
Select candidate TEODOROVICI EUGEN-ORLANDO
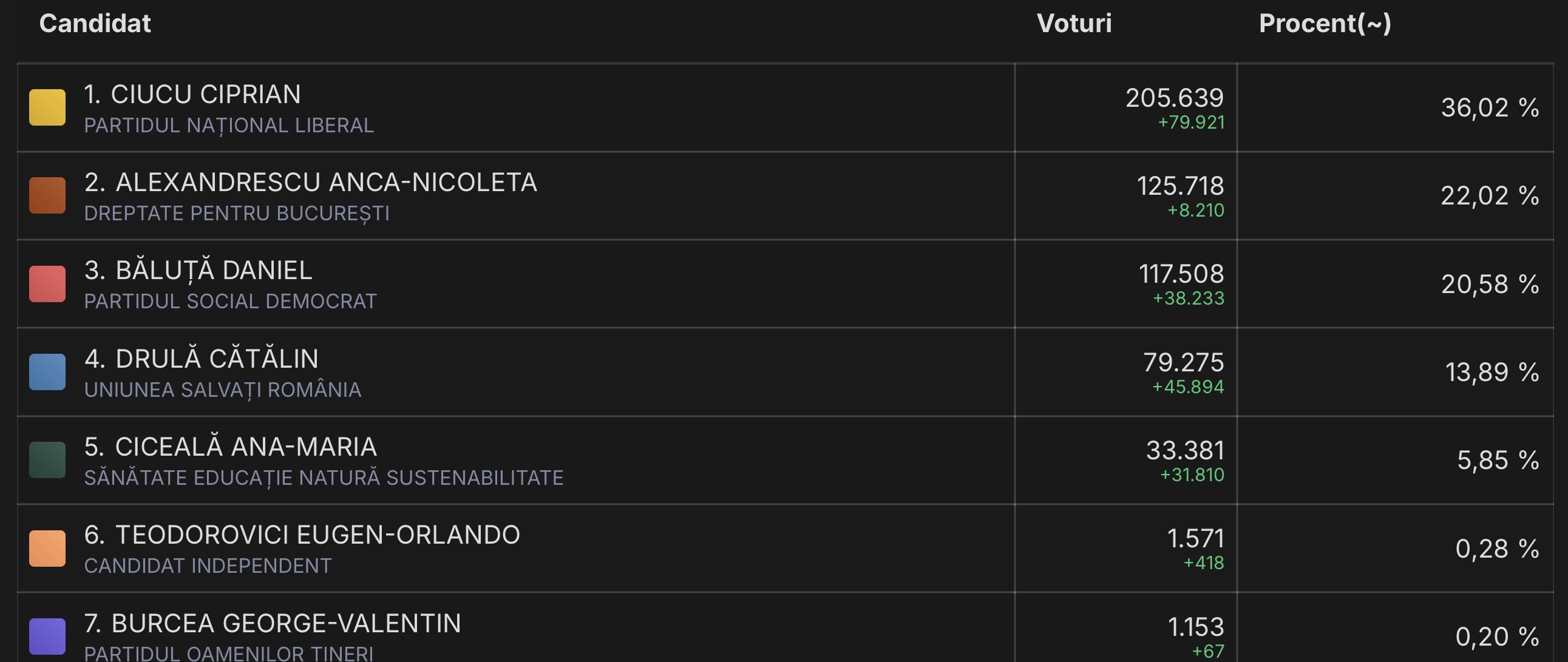[x=317, y=535]
